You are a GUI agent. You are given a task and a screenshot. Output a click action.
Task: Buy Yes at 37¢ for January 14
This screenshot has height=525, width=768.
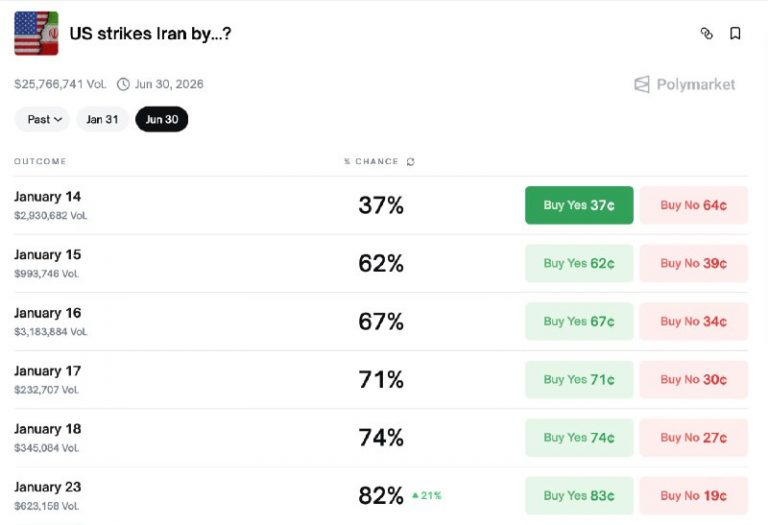[x=579, y=205]
